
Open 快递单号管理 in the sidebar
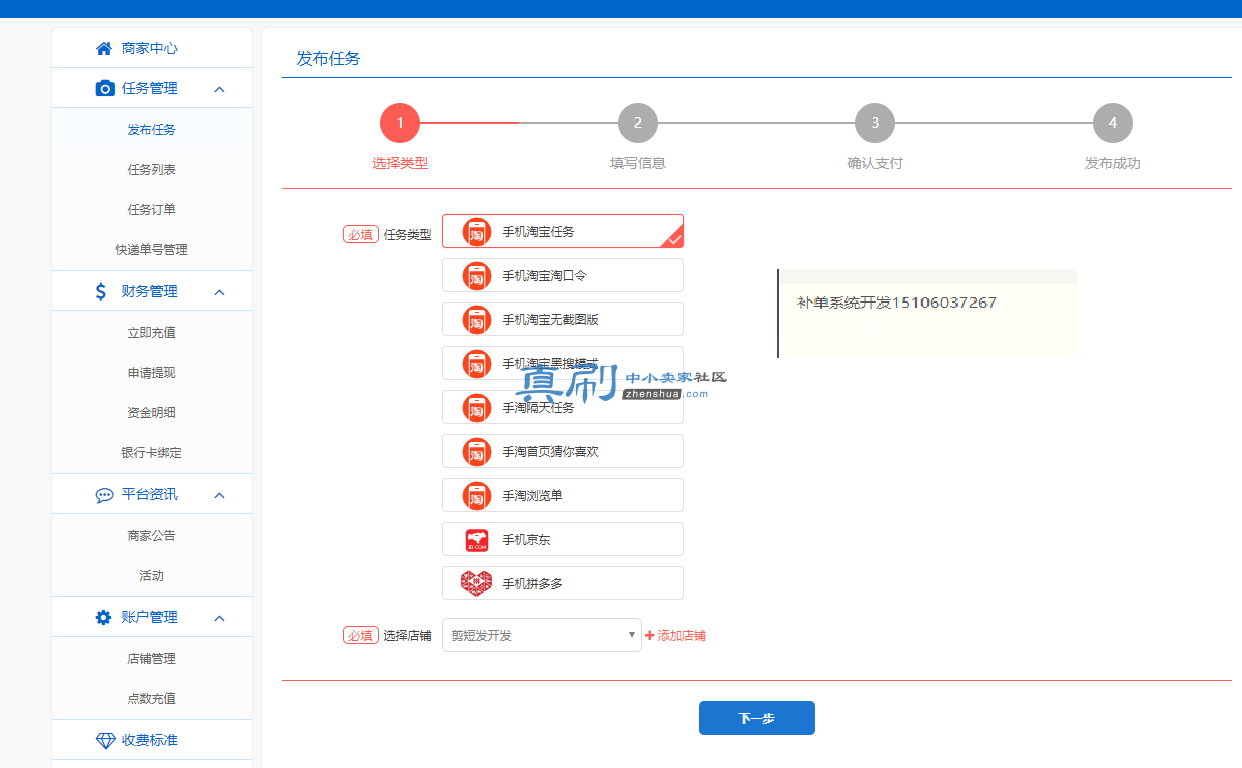click(152, 249)
